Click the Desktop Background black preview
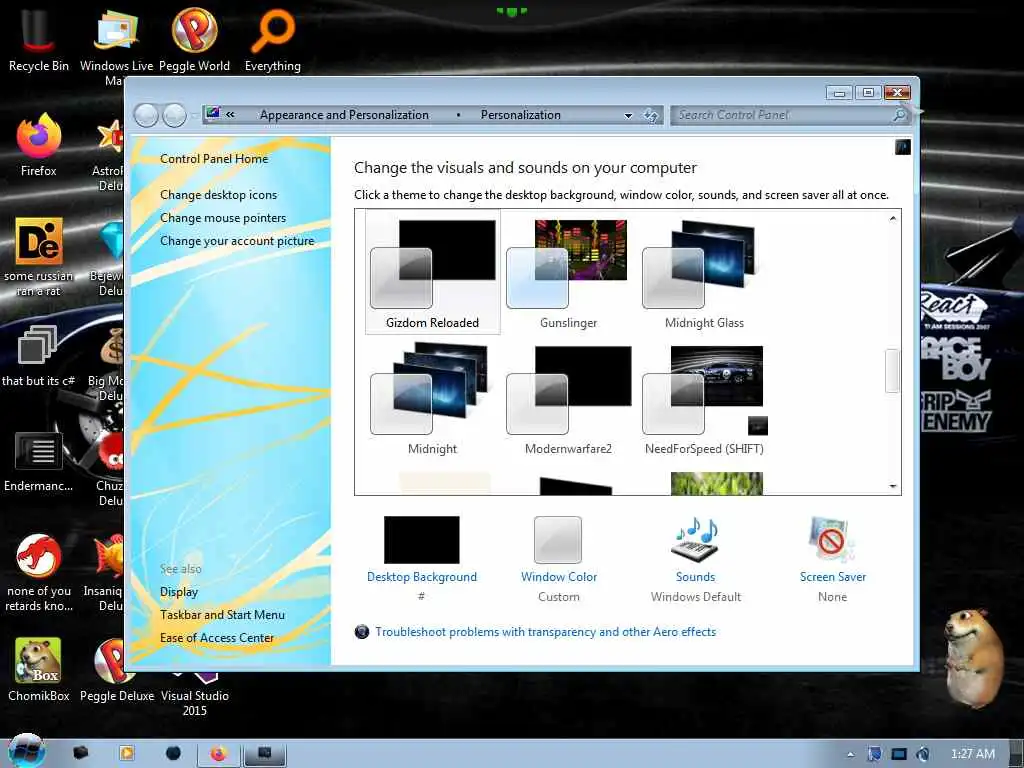Image resolution: width=1024 pixels, height=768 pixels. (x=421, y=539)
